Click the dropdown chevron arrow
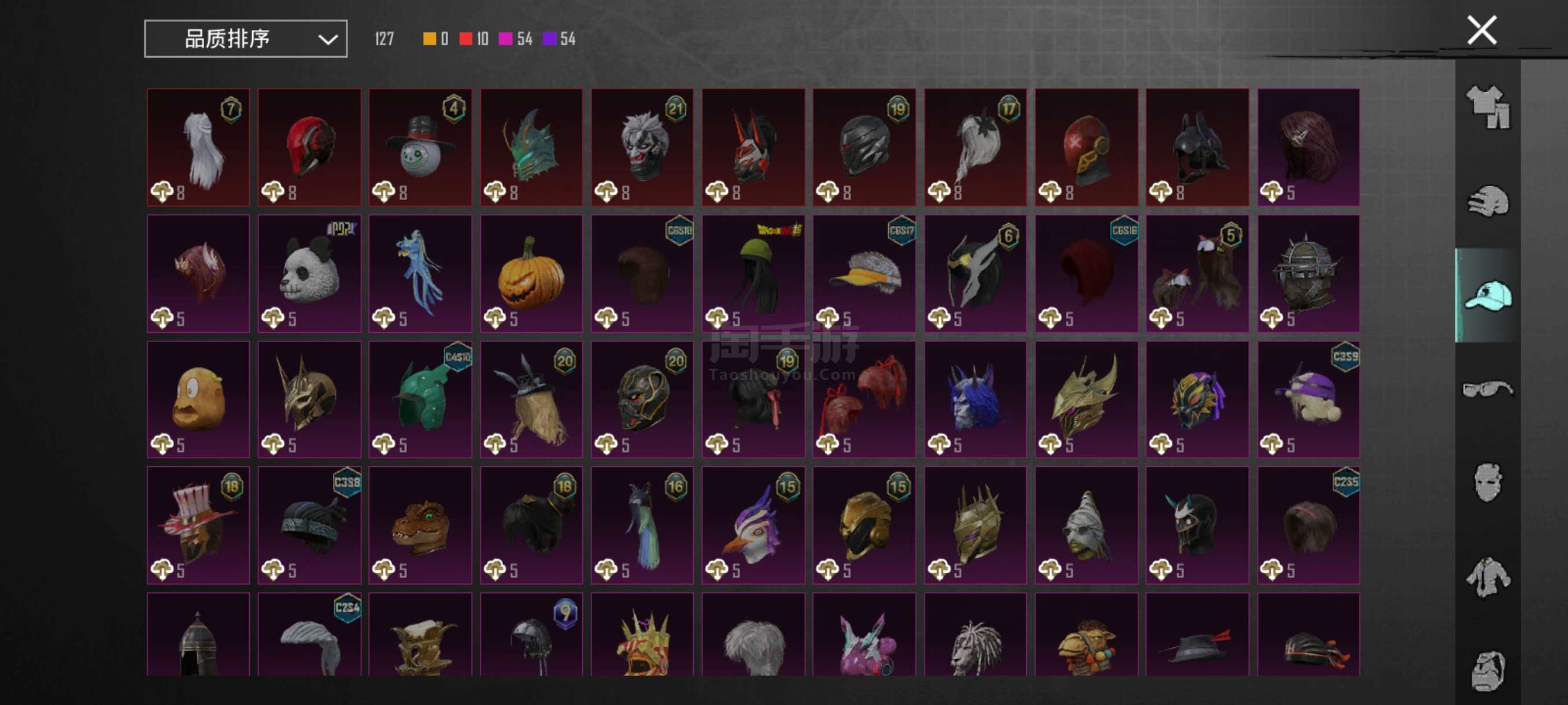 coord(327,40)
